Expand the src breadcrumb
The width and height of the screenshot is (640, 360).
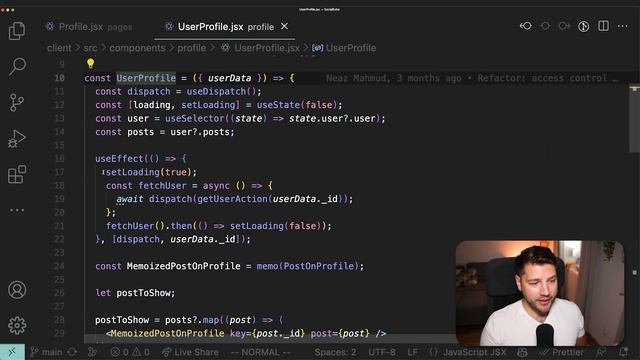pyautogui.click(x=91, y=48)
